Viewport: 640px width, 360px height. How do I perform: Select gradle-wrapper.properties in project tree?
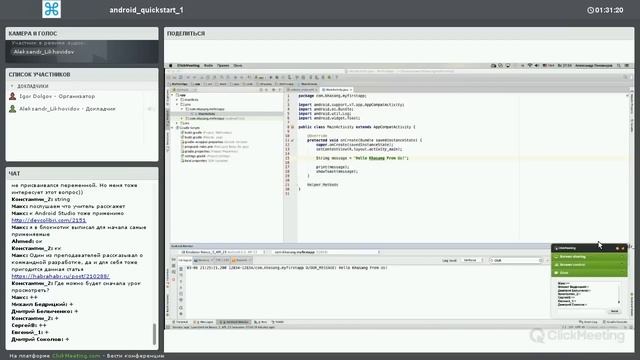tap(214, 142)
